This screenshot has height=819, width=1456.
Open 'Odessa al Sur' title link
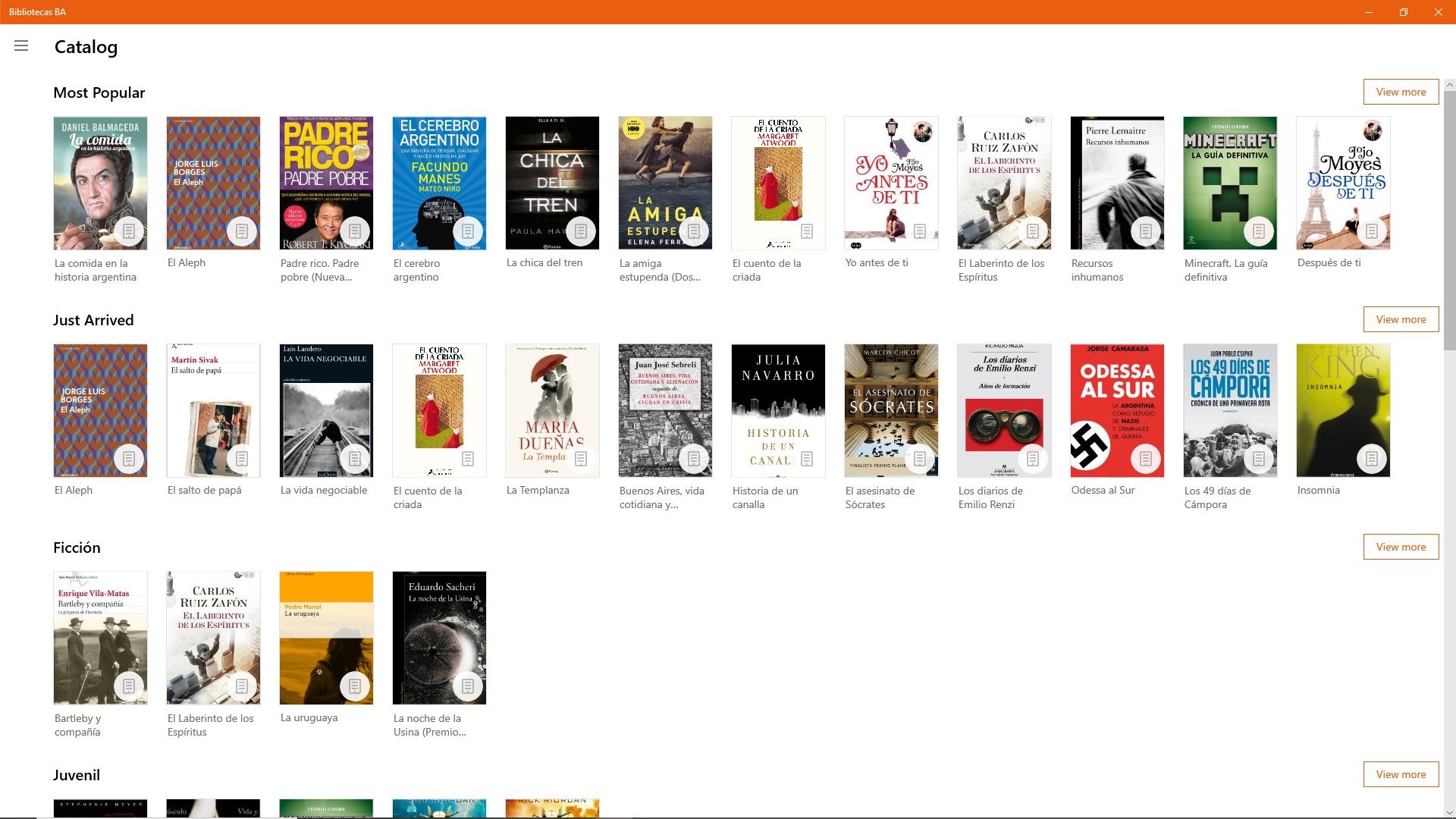tap(1103, 490)
